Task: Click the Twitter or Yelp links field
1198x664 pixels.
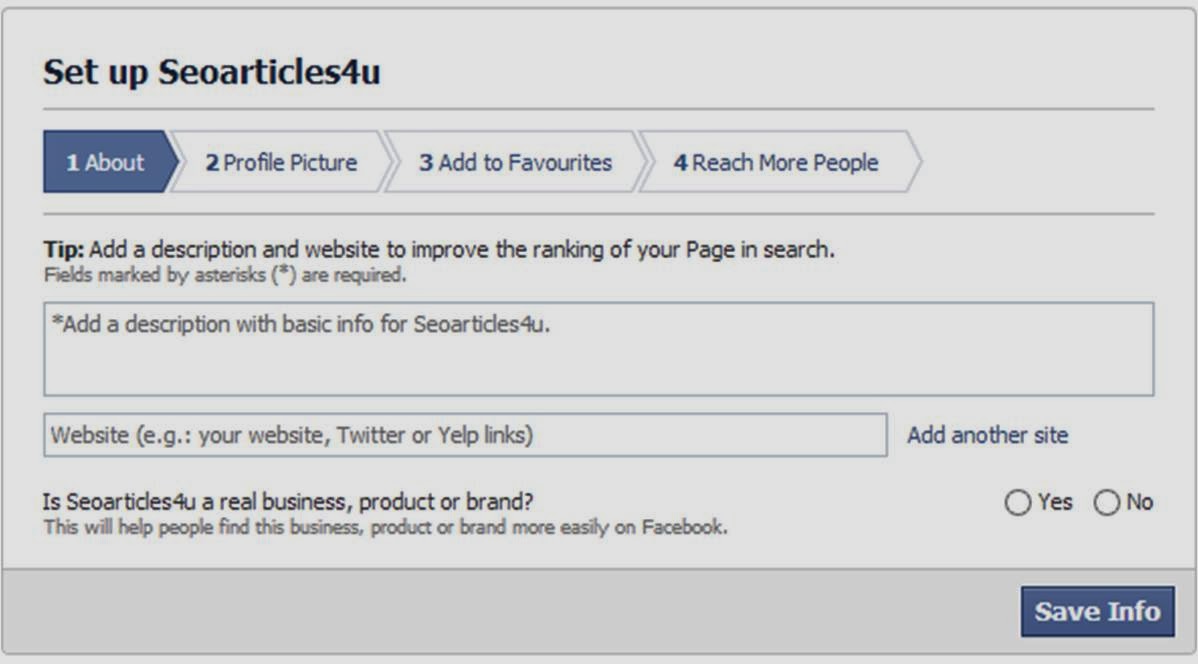Action: point(463,435)
